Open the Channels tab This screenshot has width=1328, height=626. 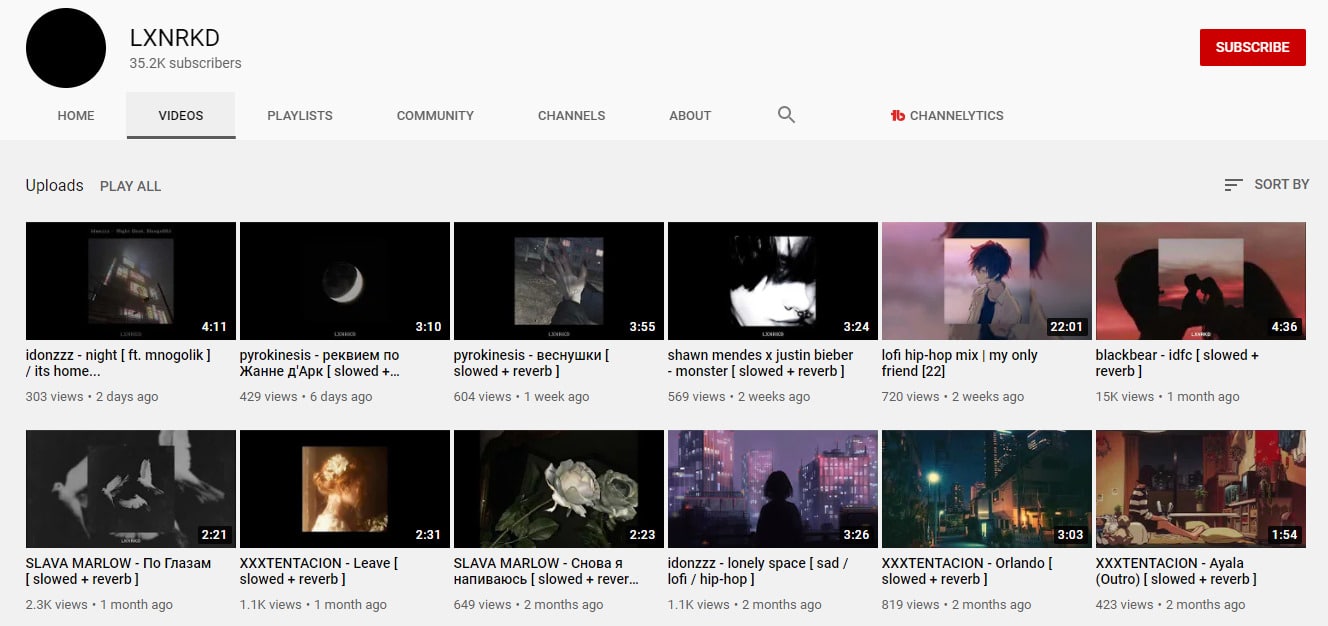pos(571,115)
